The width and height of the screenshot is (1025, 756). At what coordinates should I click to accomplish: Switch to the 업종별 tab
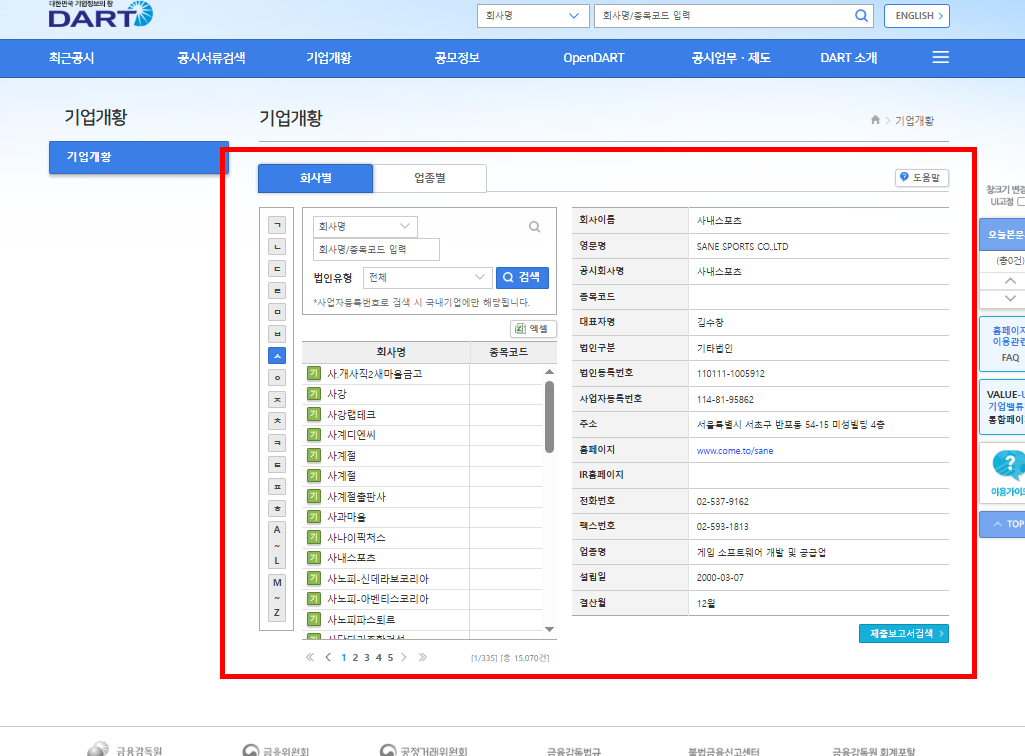coord(429,177)
